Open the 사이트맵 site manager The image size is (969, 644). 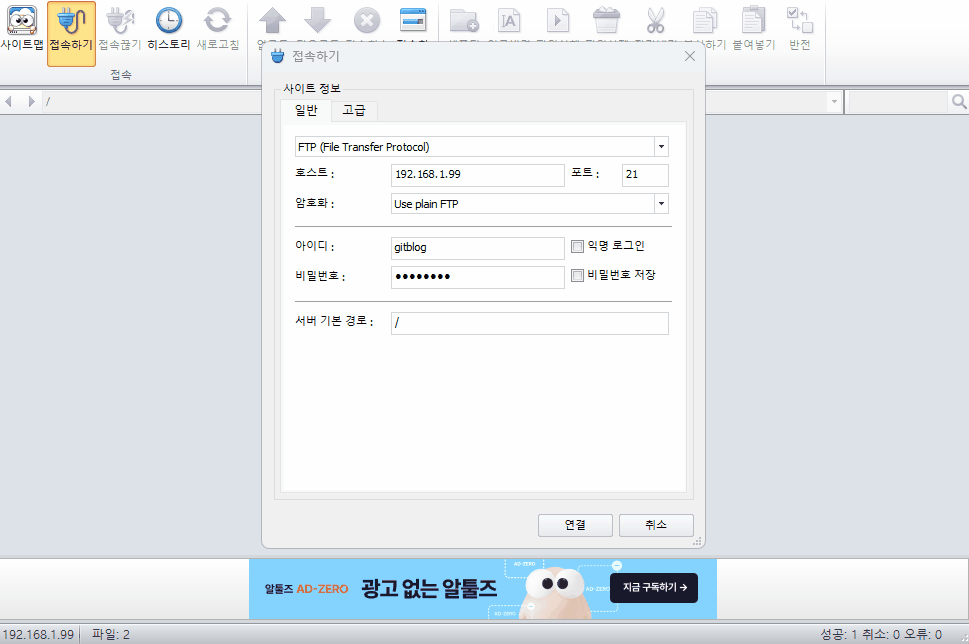(x=22, y=28)
